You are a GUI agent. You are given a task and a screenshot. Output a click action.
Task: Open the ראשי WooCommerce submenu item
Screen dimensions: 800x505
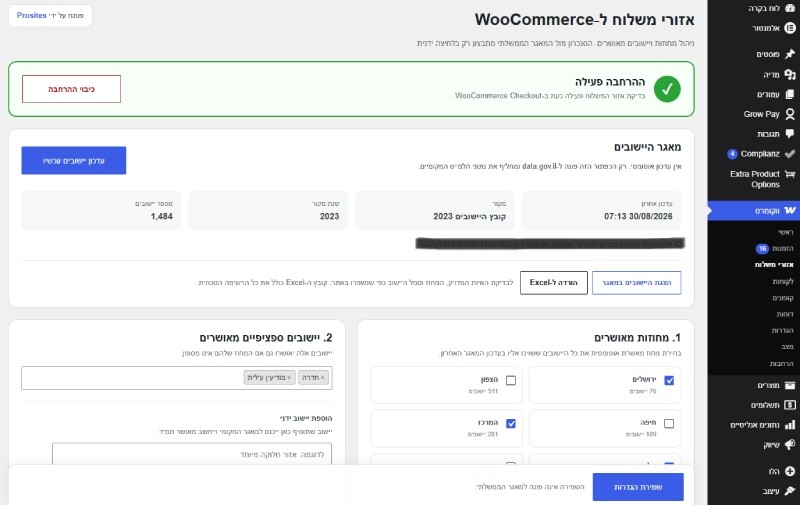[786, 232]
